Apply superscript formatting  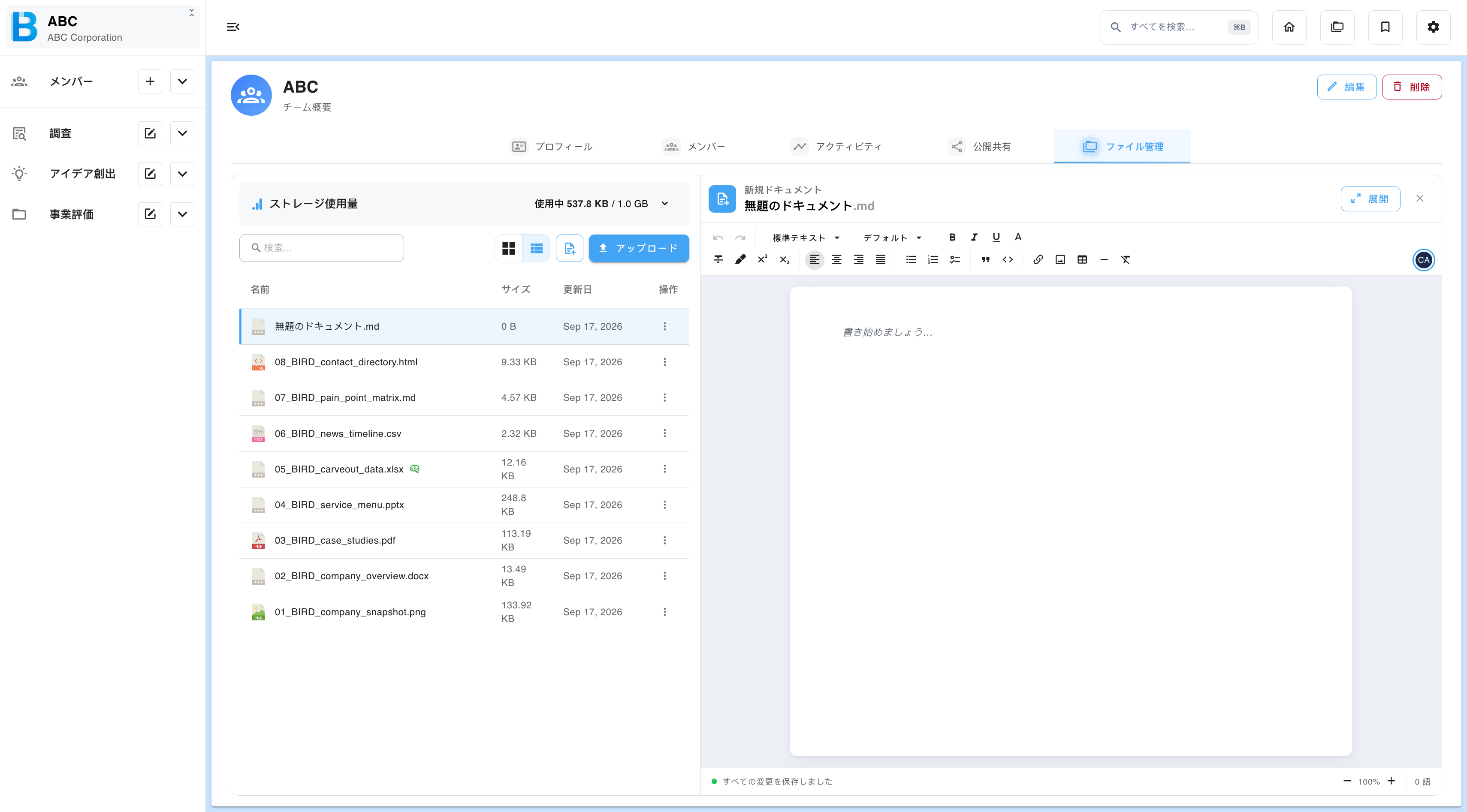(763, 259)
